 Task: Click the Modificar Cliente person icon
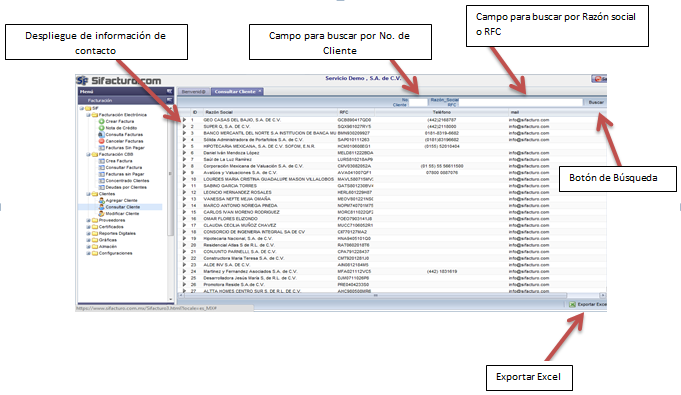pyautogui.click(x=102, y=213)
